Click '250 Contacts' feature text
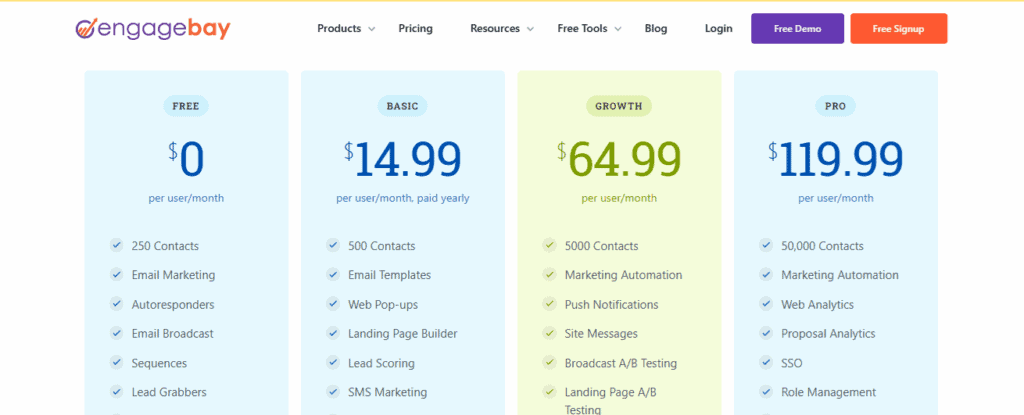Image resolution: width=1024 pixels, height=415 pixels. 165,246
